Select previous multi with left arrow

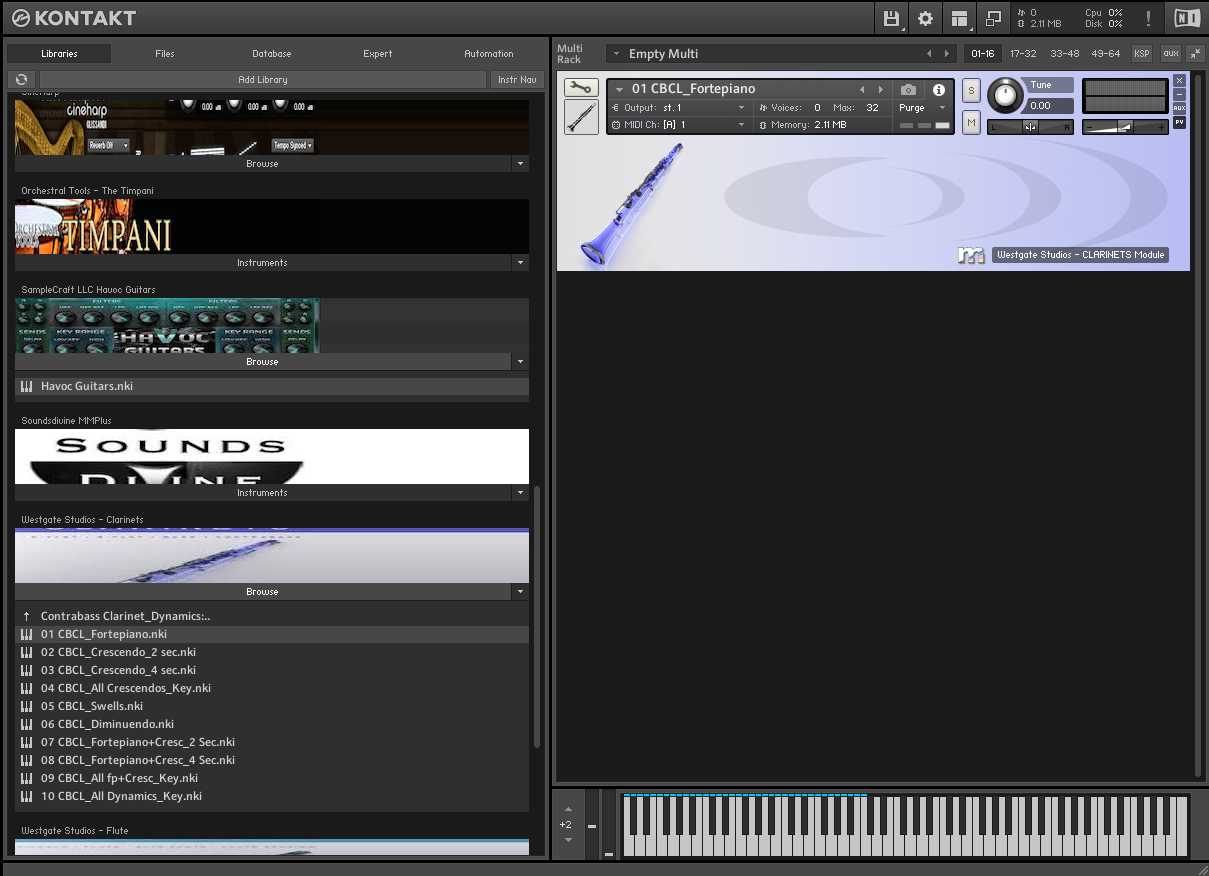pos(929,54)
